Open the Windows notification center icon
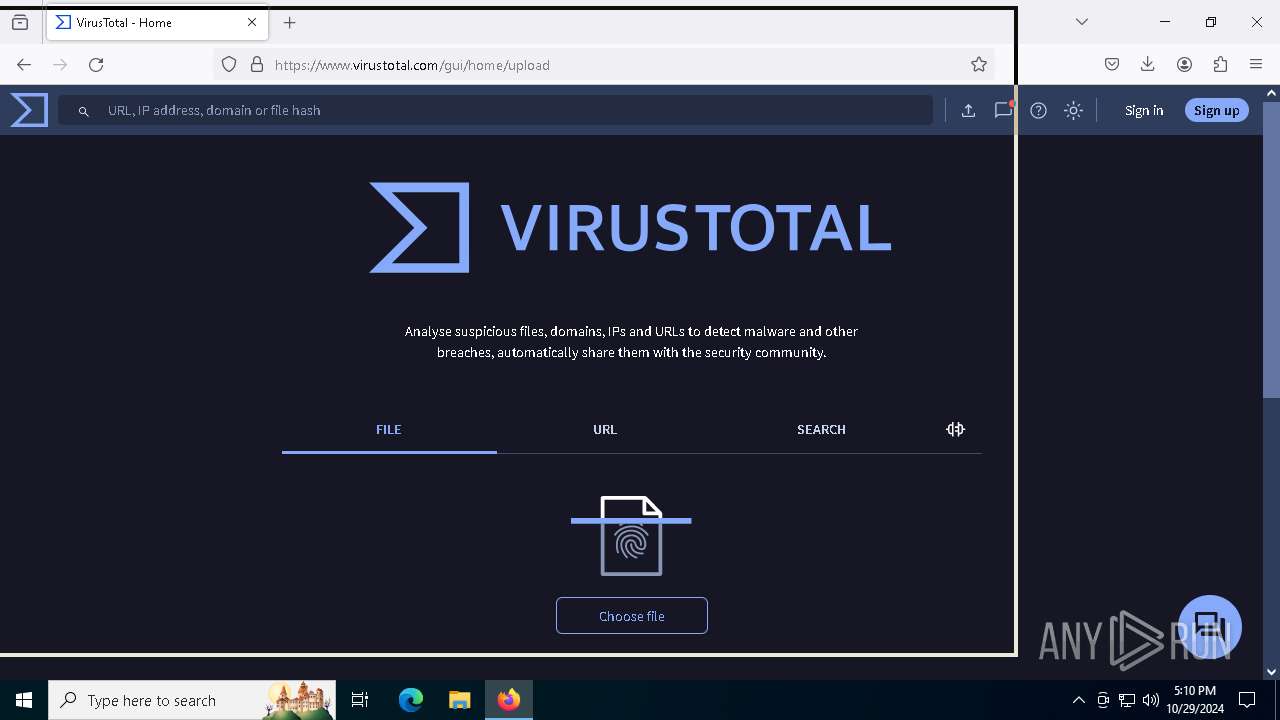Screen dimensions: 1280x720 [x=1247, y=700]
